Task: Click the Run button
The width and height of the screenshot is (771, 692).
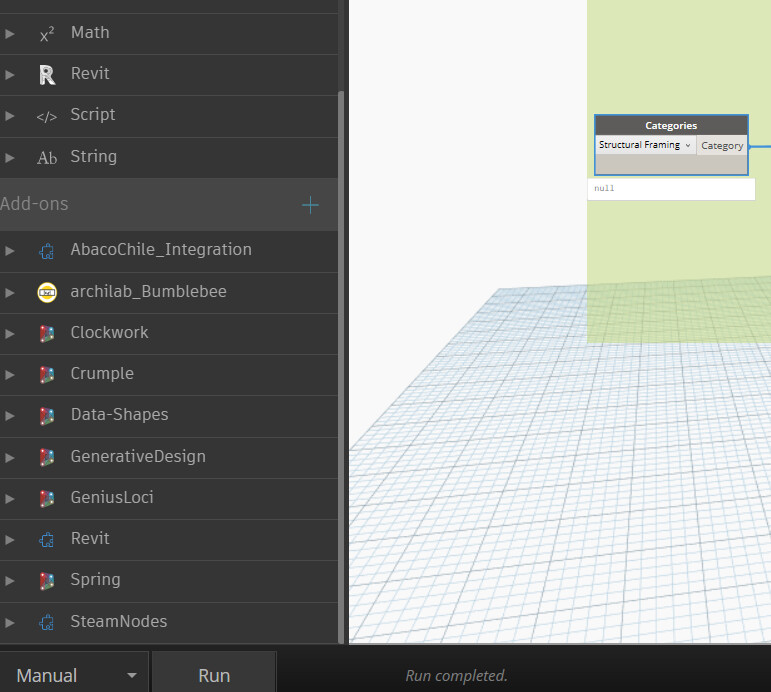Action: (214, 675)
